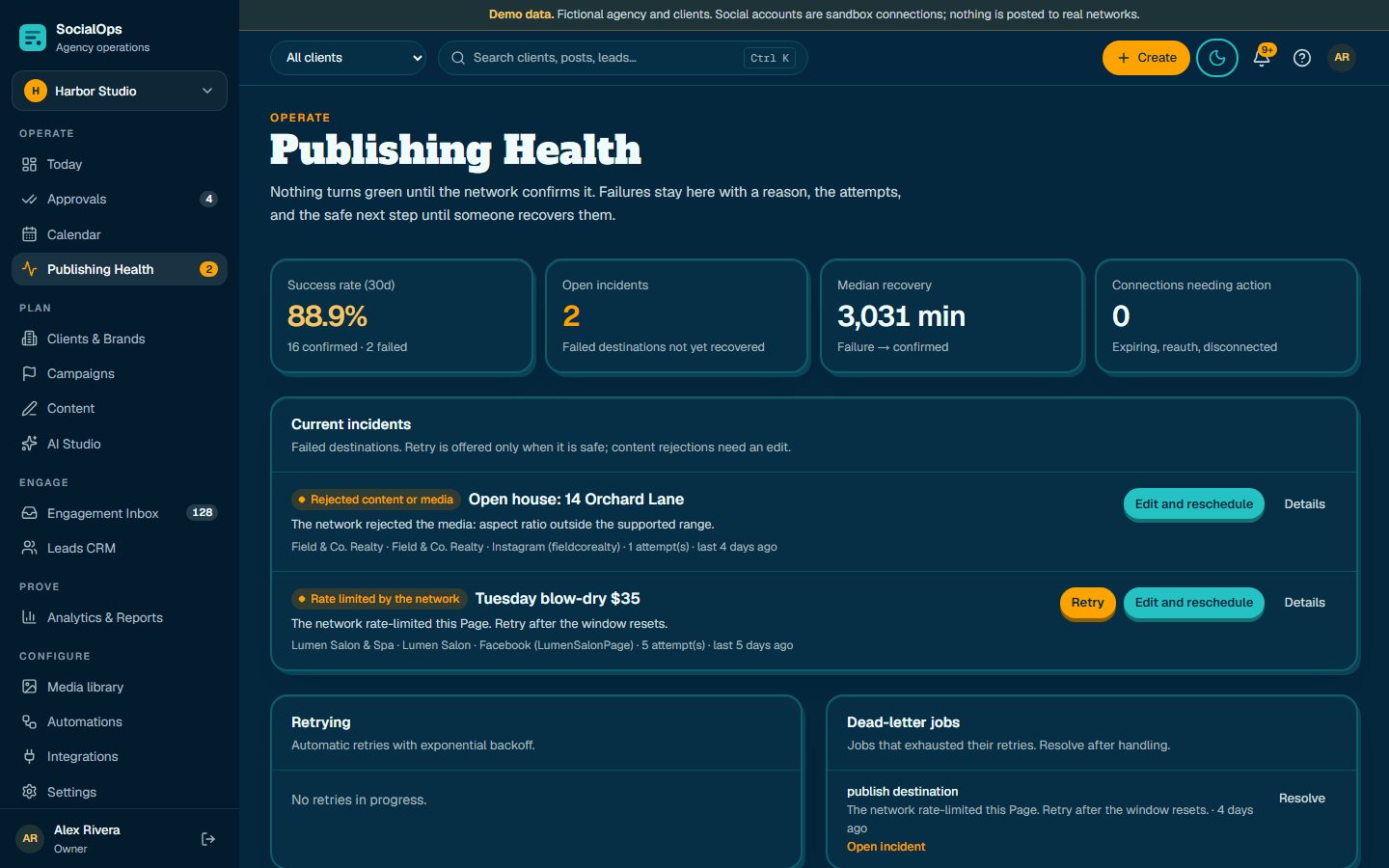1389x868 pixels.
Task: Open the AI Studio sparkle icon
Action: click(29, 444)
